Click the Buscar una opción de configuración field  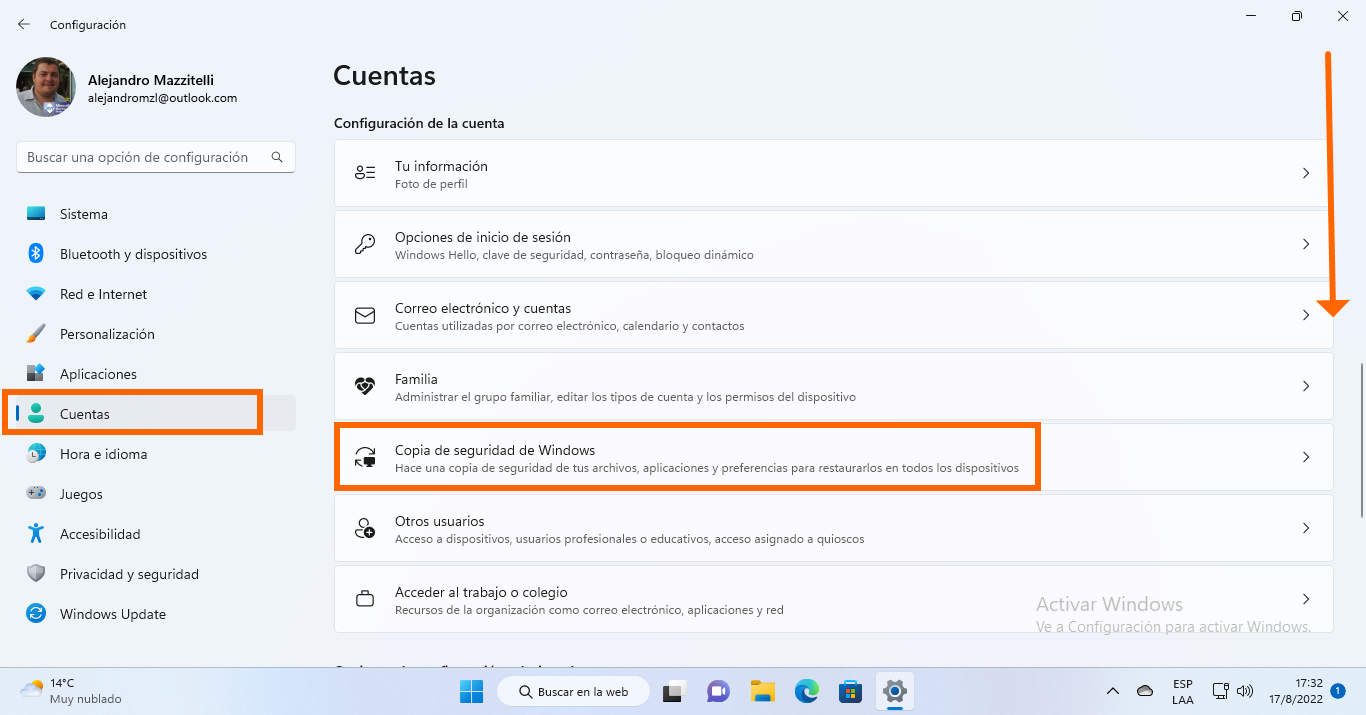point(156,157)
